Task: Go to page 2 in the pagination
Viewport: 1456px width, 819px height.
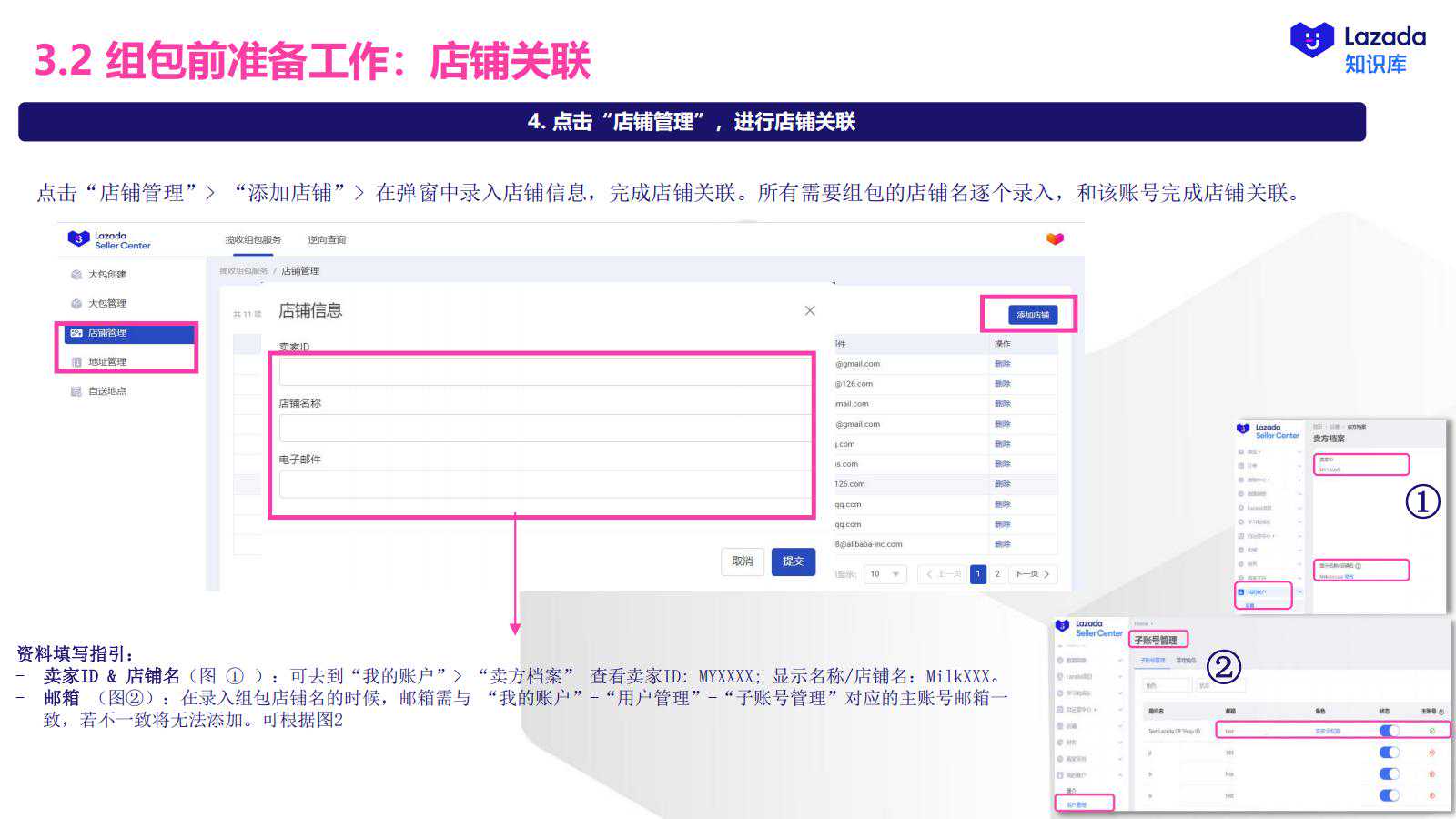Action: coord(997,574)
